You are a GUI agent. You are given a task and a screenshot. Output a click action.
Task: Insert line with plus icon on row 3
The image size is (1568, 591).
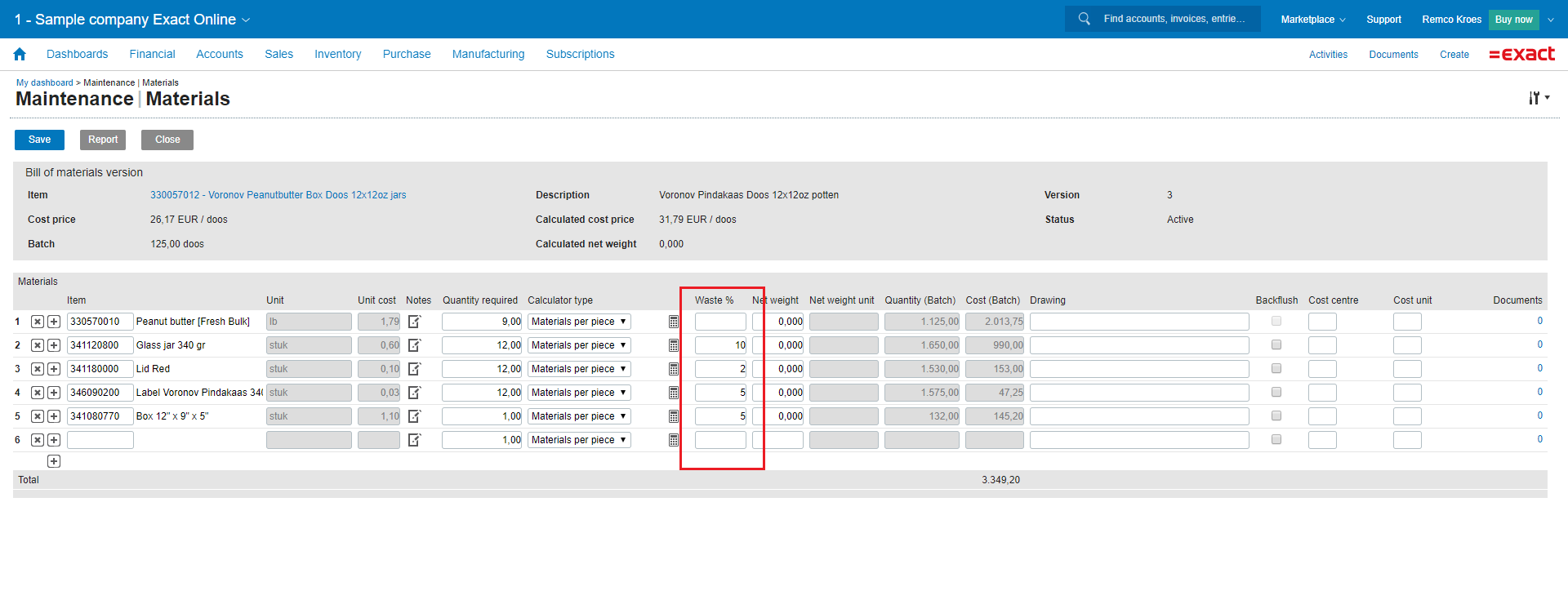(x=54, y=369)
